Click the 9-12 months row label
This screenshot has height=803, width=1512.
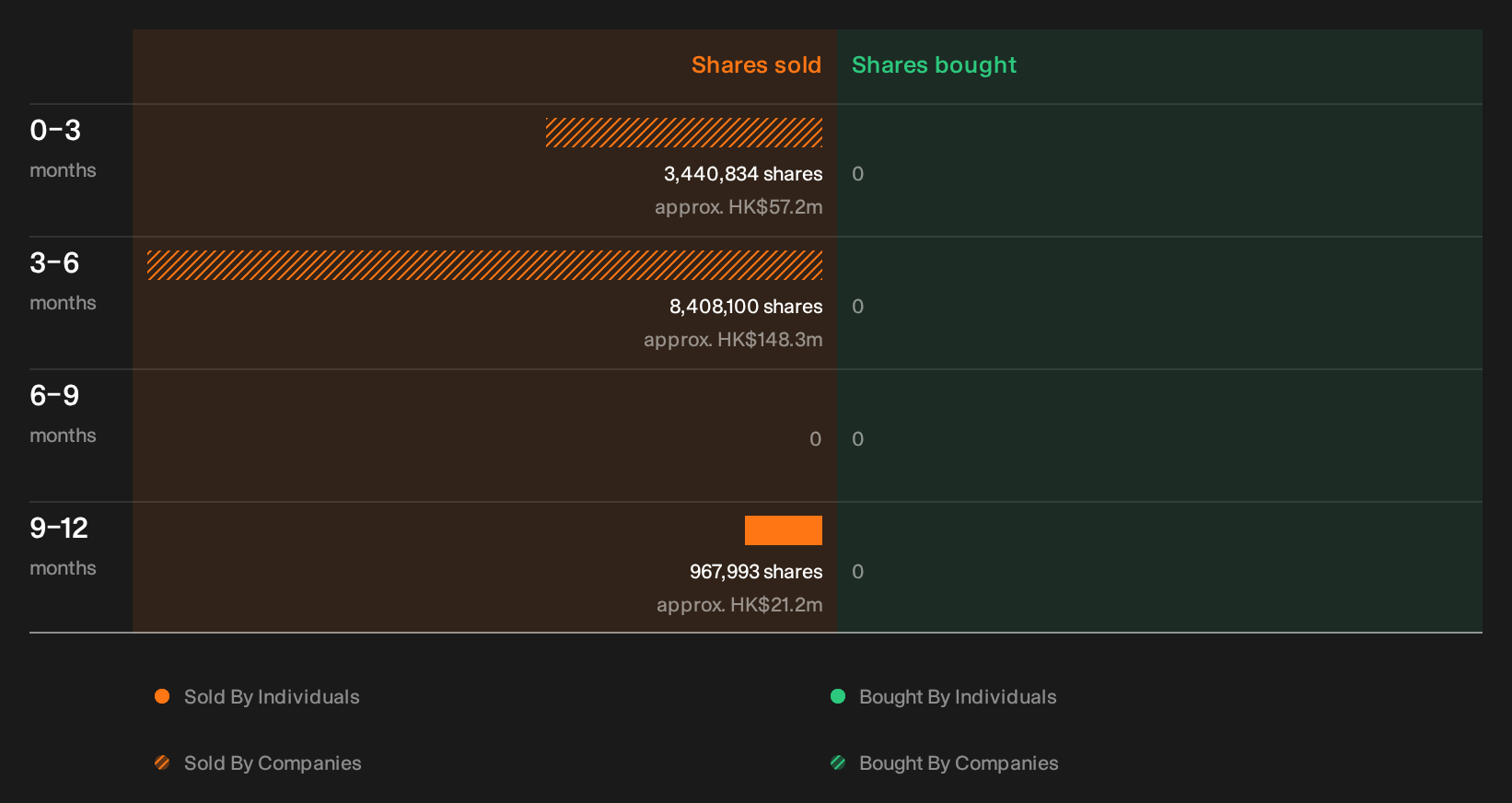(63, 545)
